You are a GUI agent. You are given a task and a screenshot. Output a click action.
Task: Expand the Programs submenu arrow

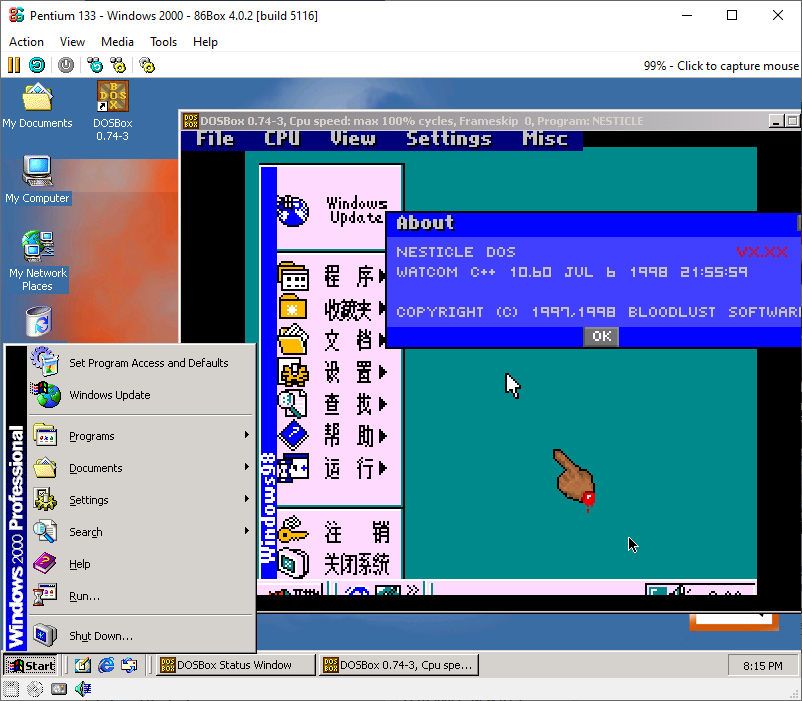click(247, 435)
